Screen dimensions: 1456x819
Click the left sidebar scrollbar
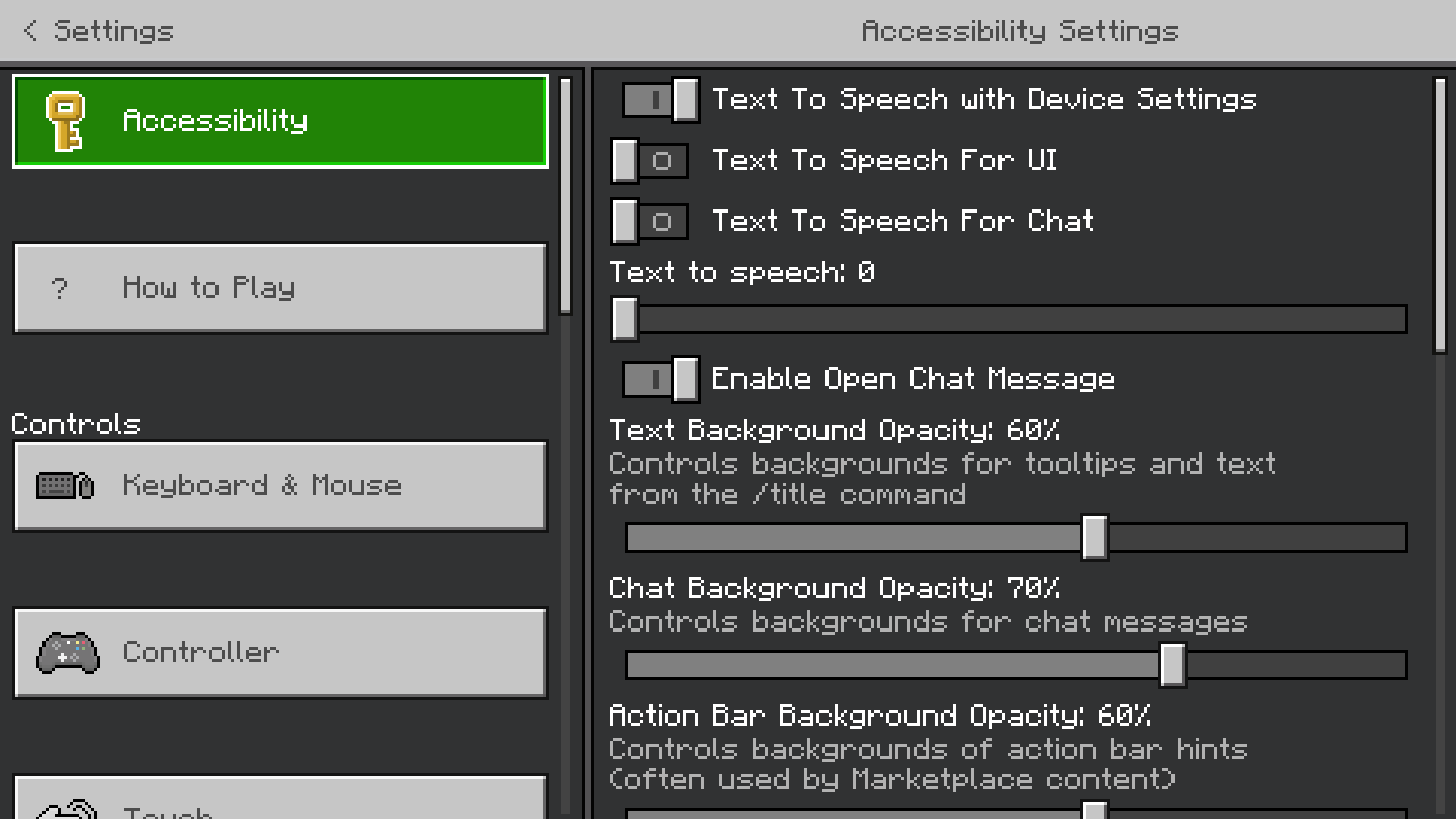pos(565,196)
